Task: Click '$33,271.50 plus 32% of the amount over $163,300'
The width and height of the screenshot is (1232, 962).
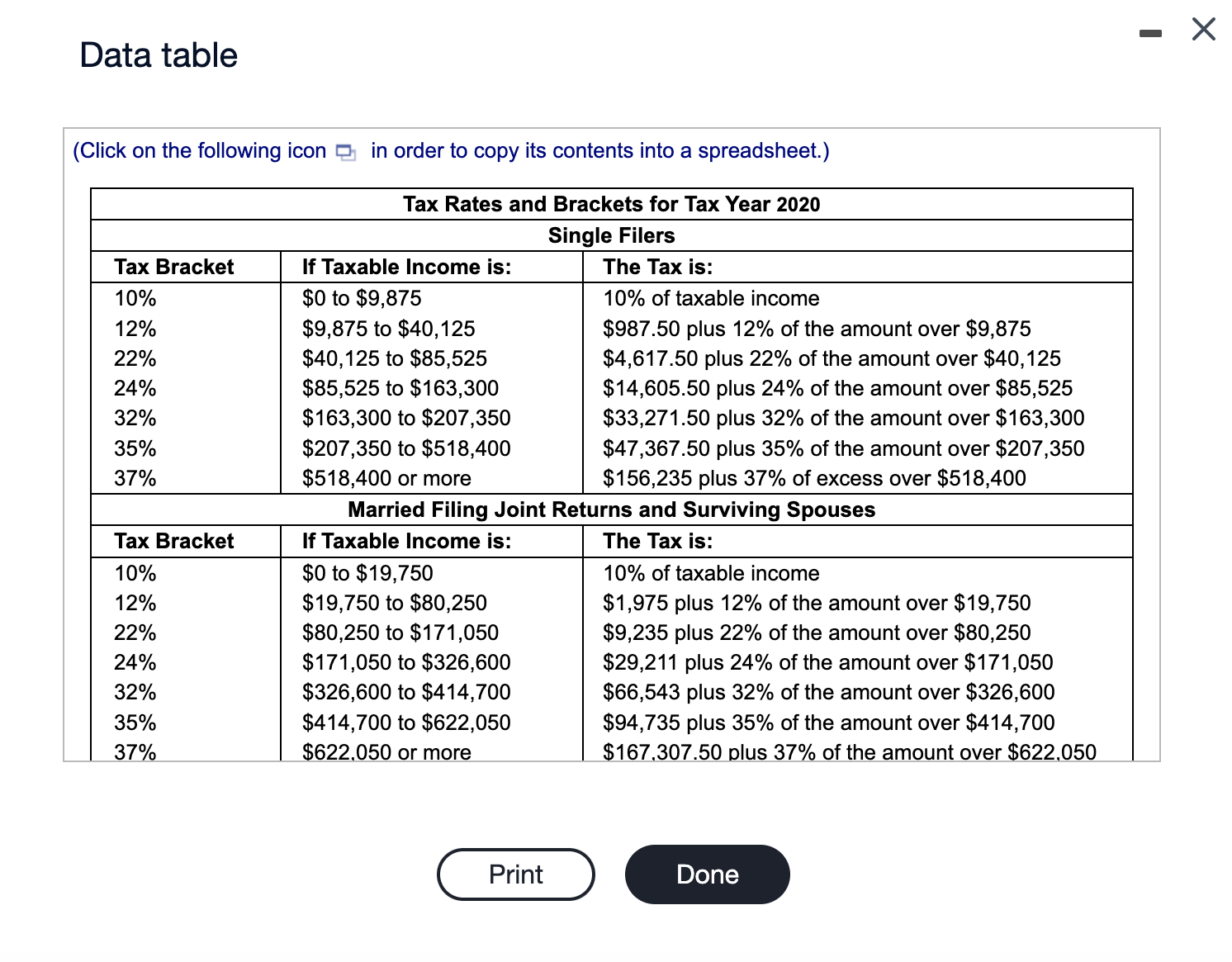Action: point(844,418)
